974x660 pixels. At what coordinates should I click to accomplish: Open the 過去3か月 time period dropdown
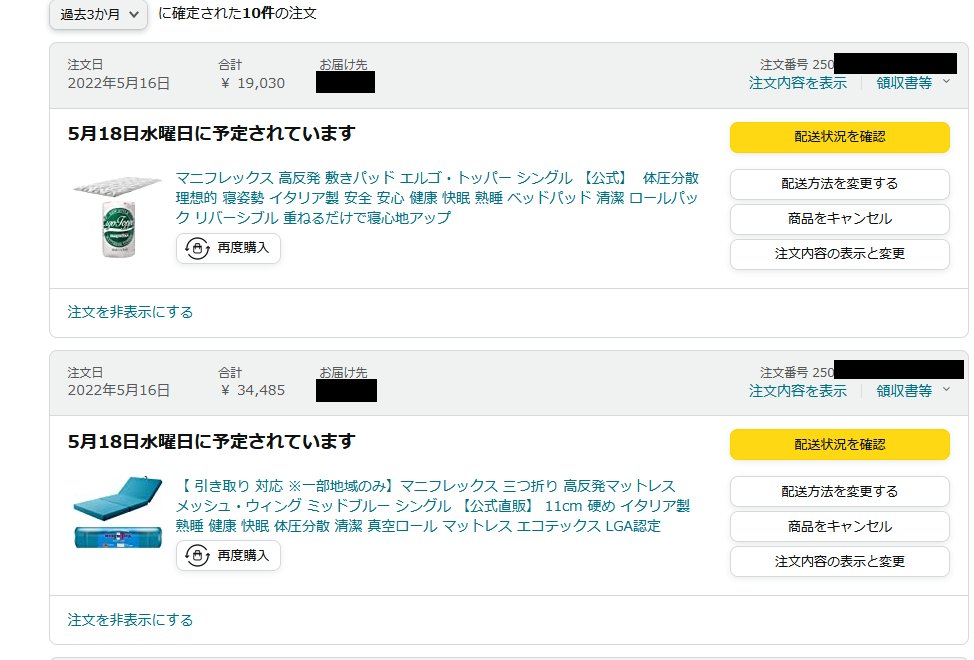(x=98, y=14)
